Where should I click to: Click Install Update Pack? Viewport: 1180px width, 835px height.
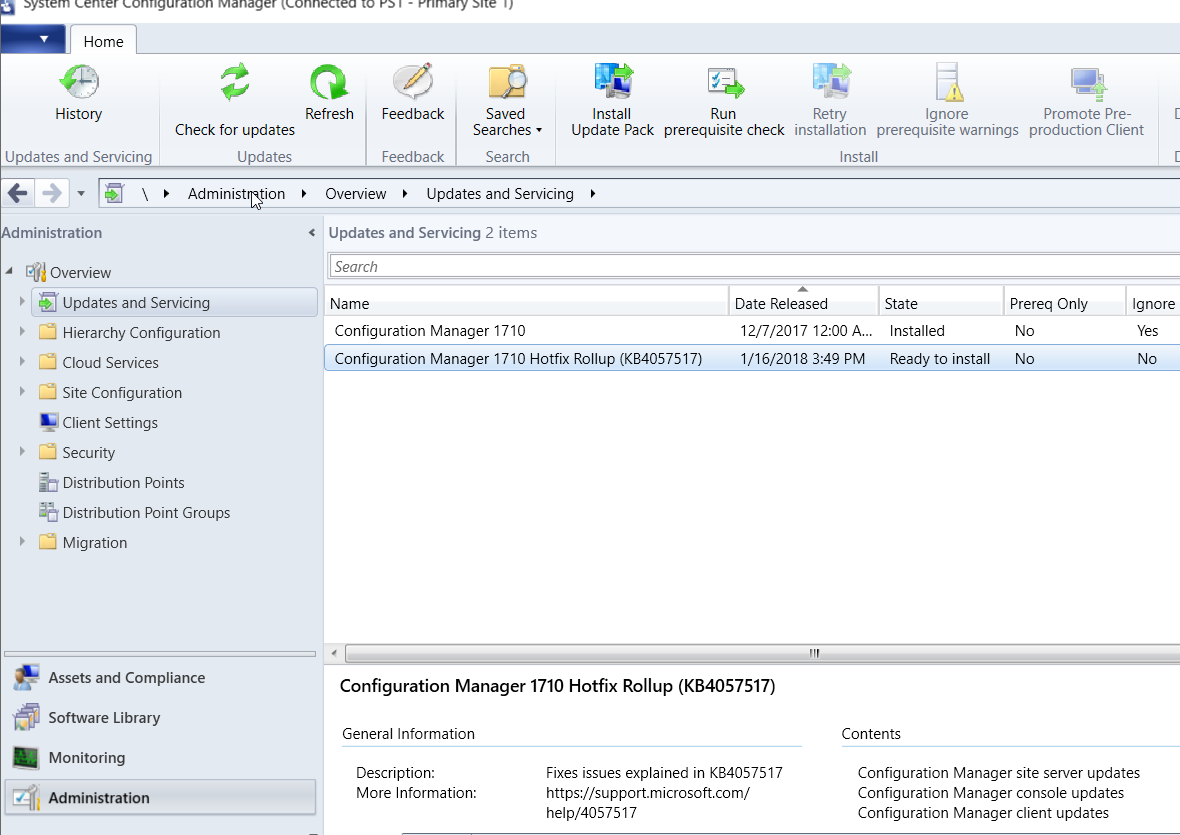click(613, 100)
